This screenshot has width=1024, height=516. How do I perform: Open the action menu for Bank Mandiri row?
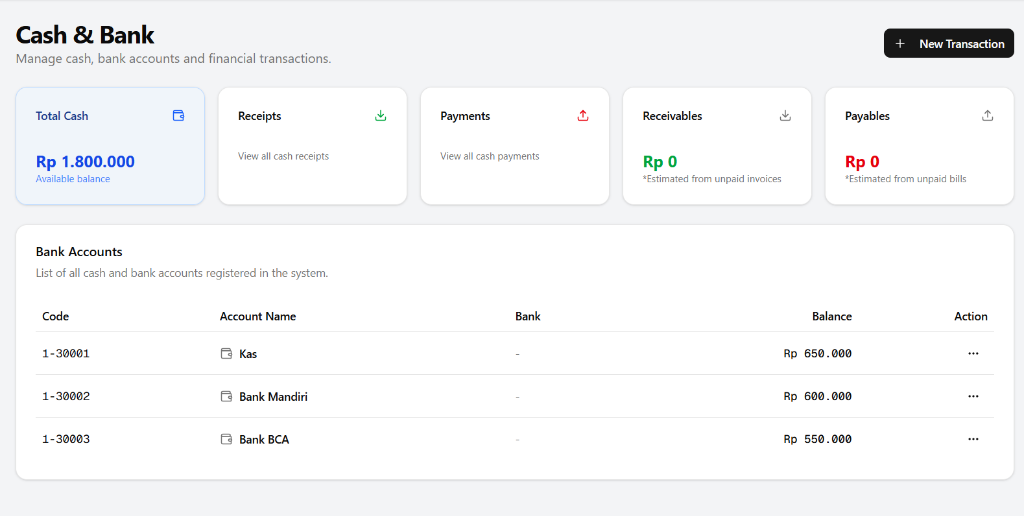(973, 396)
